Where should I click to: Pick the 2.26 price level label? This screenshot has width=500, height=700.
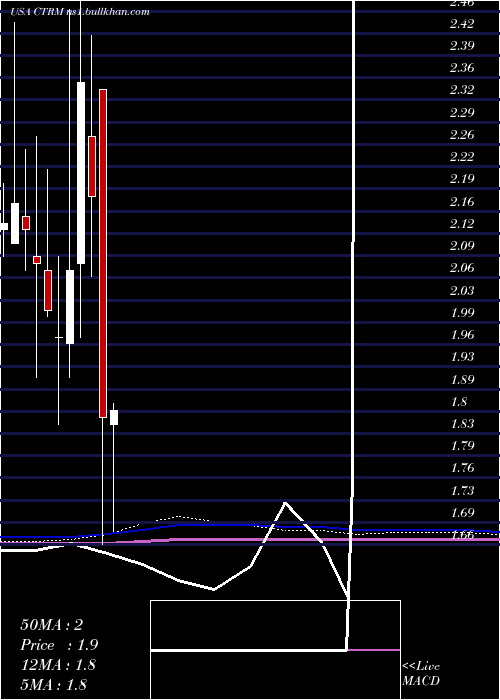click(x=461, y=135)
